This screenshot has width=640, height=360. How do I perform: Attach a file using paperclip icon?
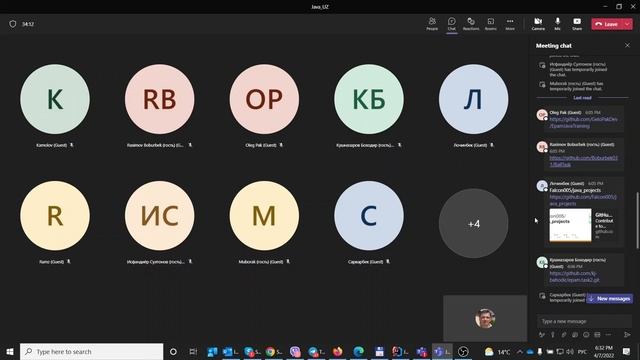(564, 335)
